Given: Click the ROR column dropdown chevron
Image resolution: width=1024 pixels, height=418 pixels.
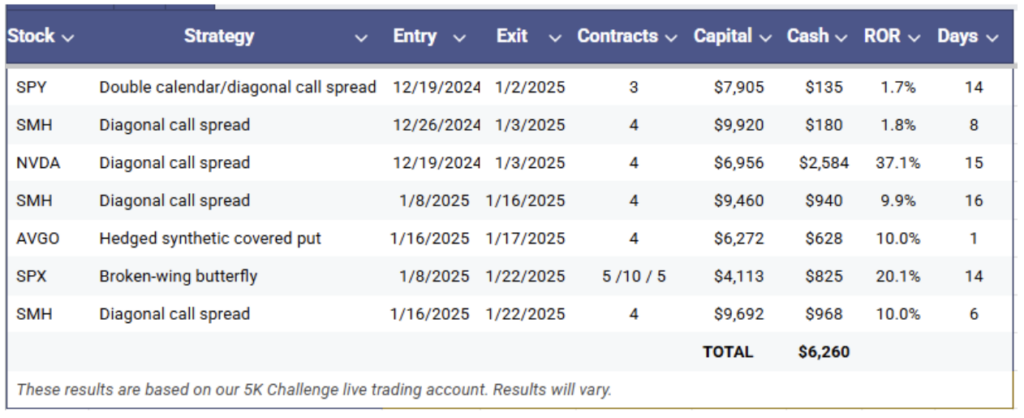Looking at the screenshot, I should point(914,39).
